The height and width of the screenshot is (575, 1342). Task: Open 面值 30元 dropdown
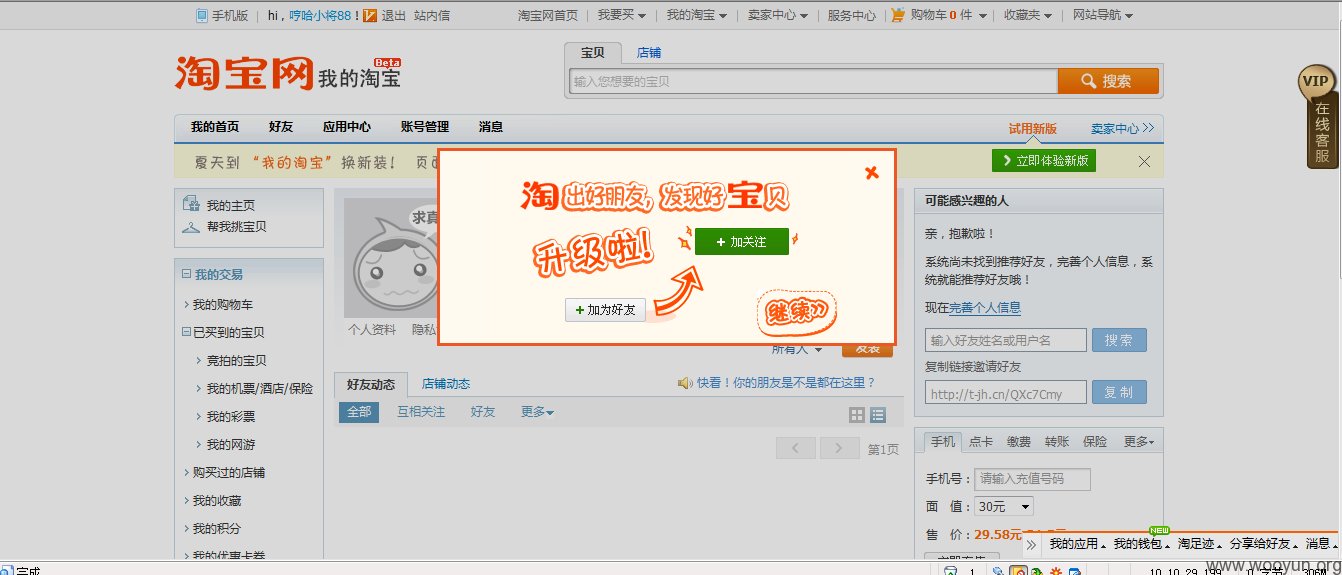click(1006, 507)
